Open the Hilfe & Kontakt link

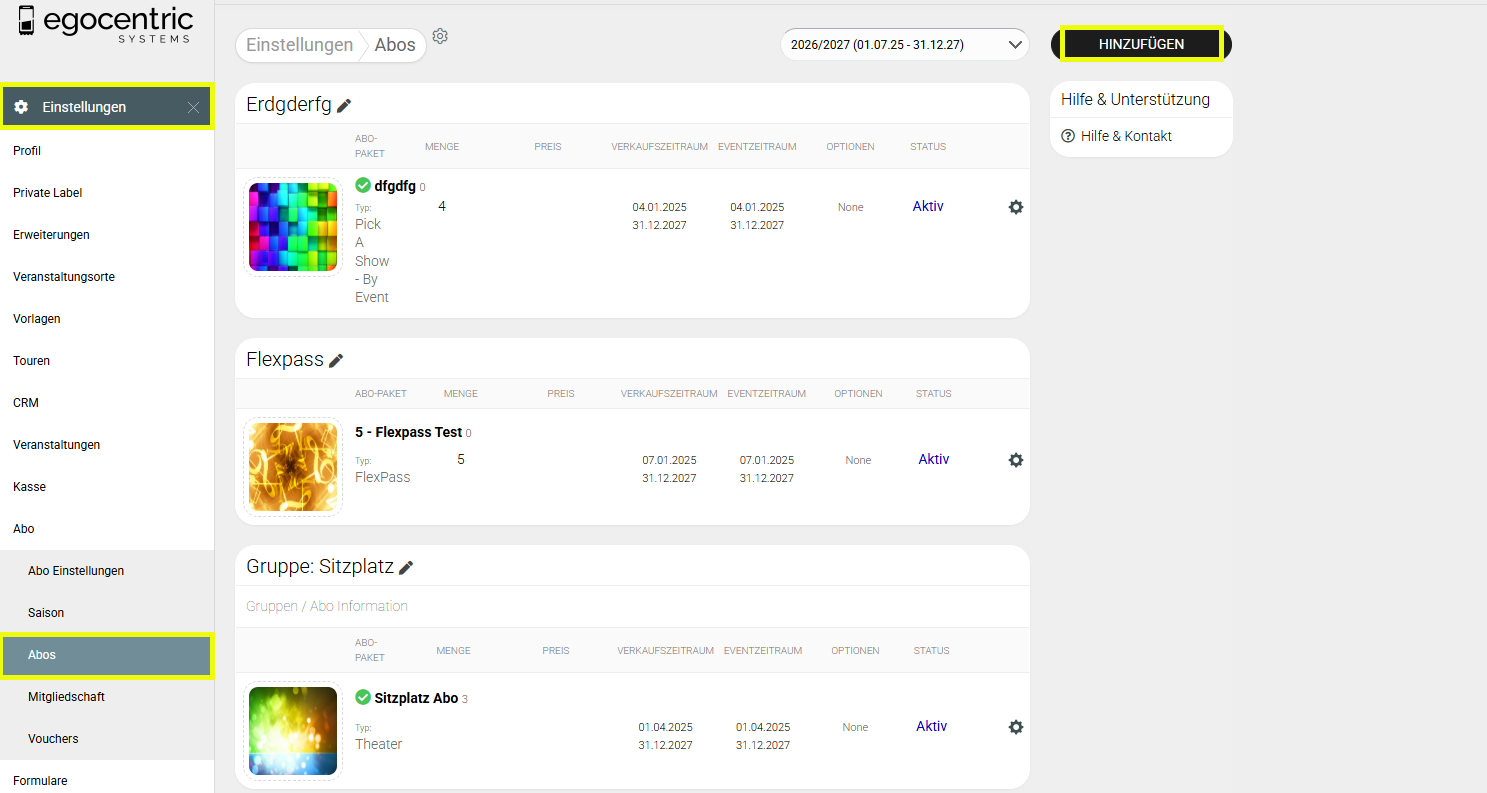1126,136
